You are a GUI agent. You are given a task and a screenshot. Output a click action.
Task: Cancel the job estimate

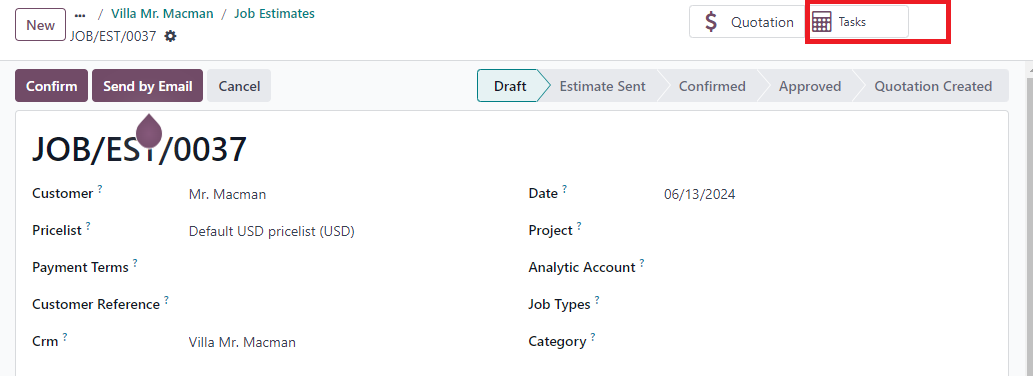[x=239, y=86]
